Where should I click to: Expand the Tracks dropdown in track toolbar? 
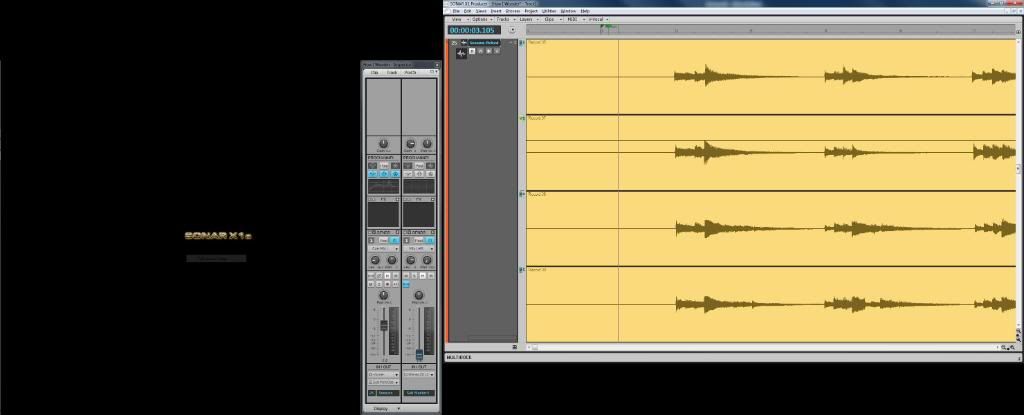click(x=504, y=19)
